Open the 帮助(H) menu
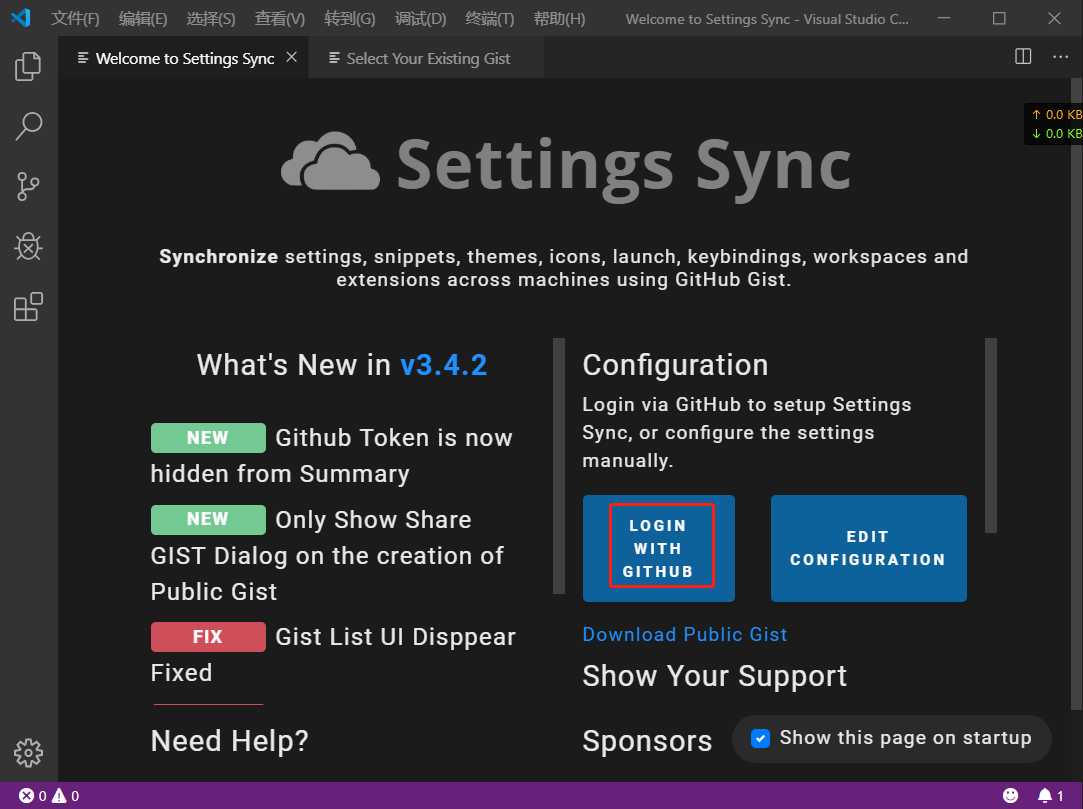The image size is (1083, 809). [x=559, y=19]
